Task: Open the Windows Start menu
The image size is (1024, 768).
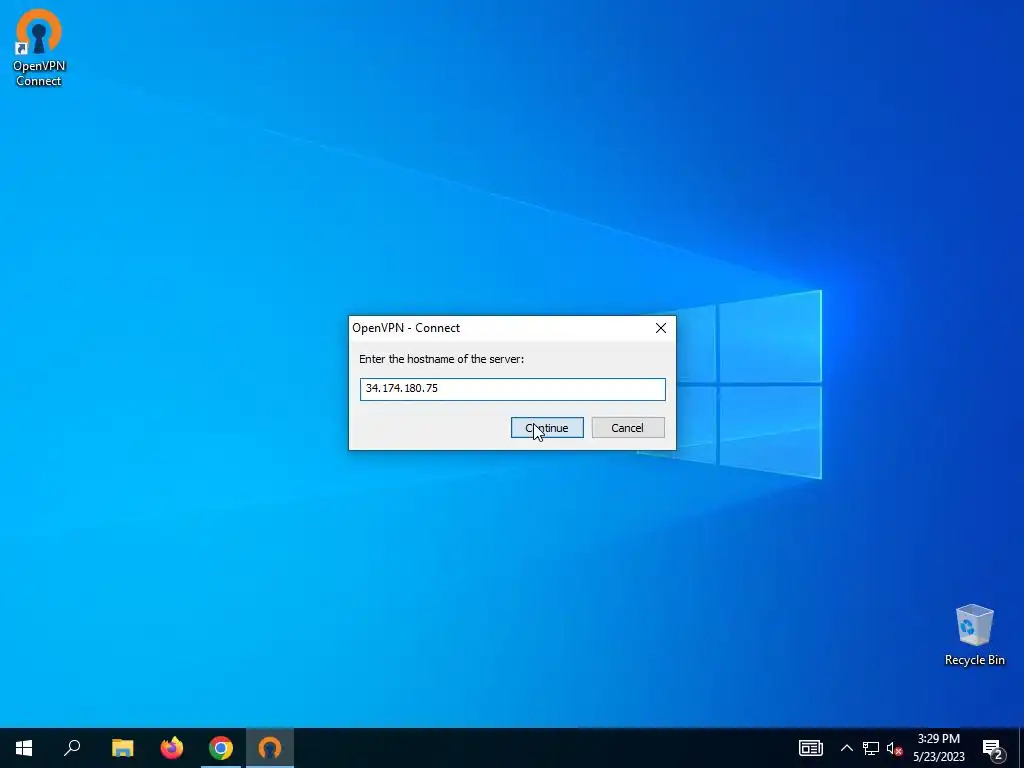Action: 24,748
